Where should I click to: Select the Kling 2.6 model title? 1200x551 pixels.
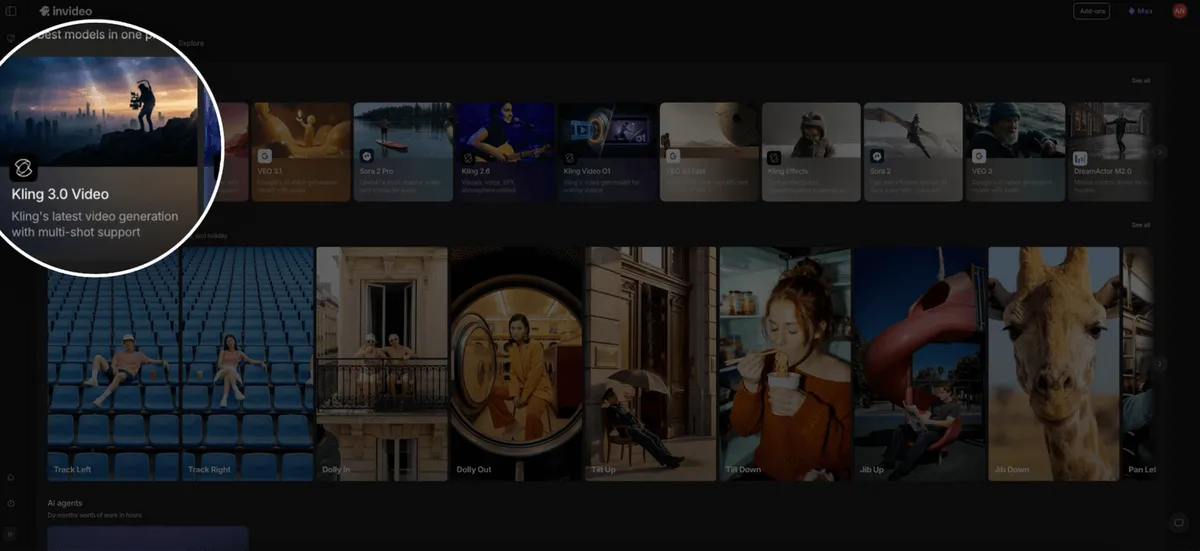[475, 172]
